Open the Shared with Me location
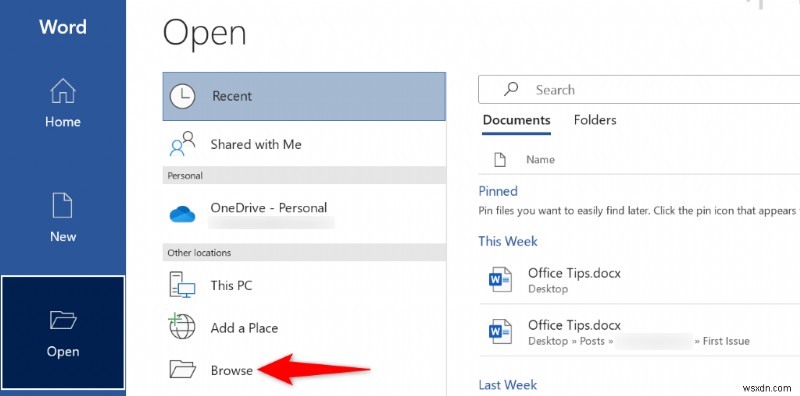800x396 pixels. point(304,144)
